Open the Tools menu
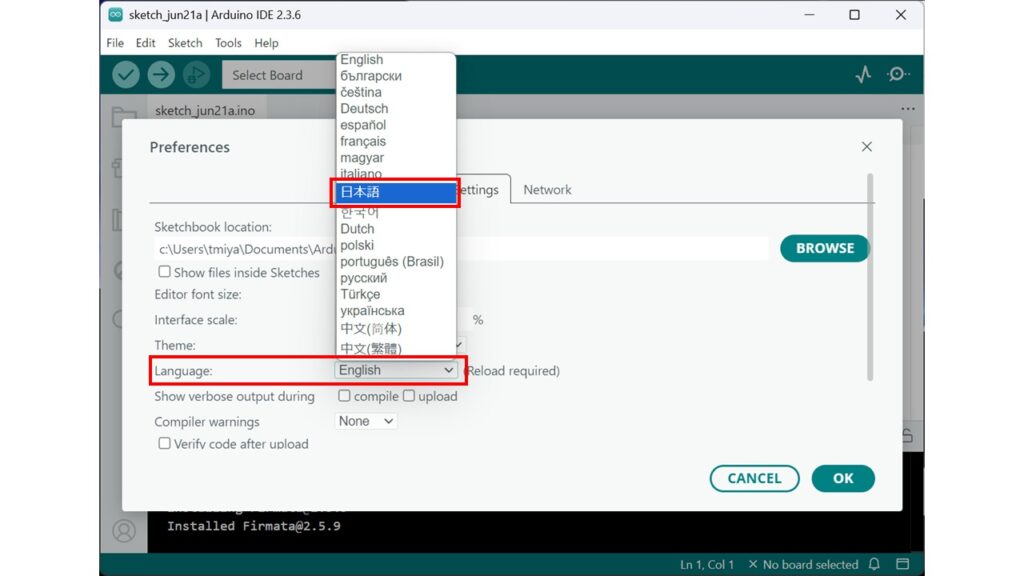 pos(228,42)
